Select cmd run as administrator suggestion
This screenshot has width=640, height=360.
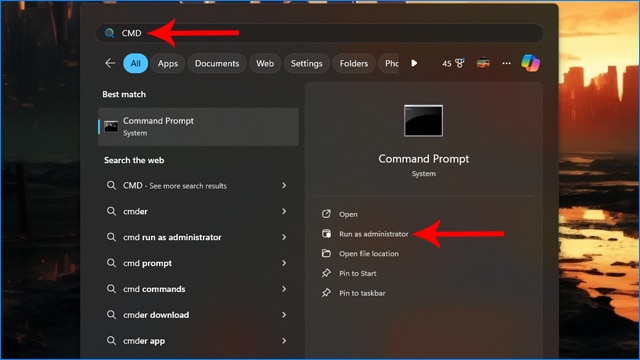coord(198,237)
